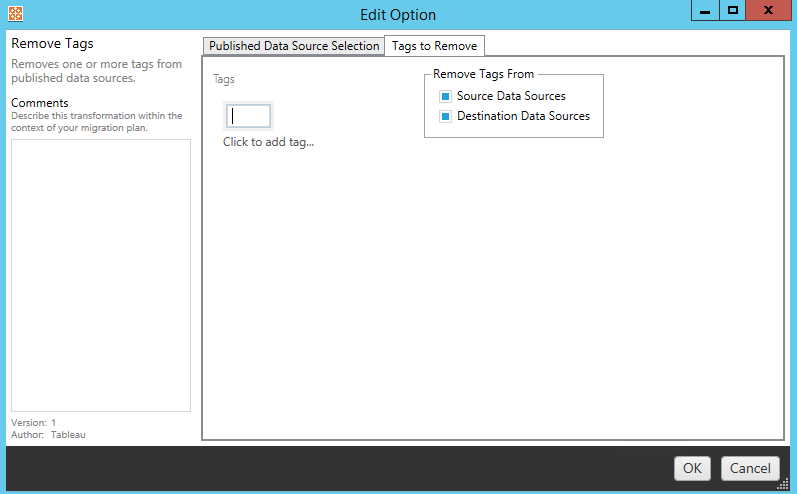Click inside the Comments text area
This screenshot has width=797, height=494.
100,275
